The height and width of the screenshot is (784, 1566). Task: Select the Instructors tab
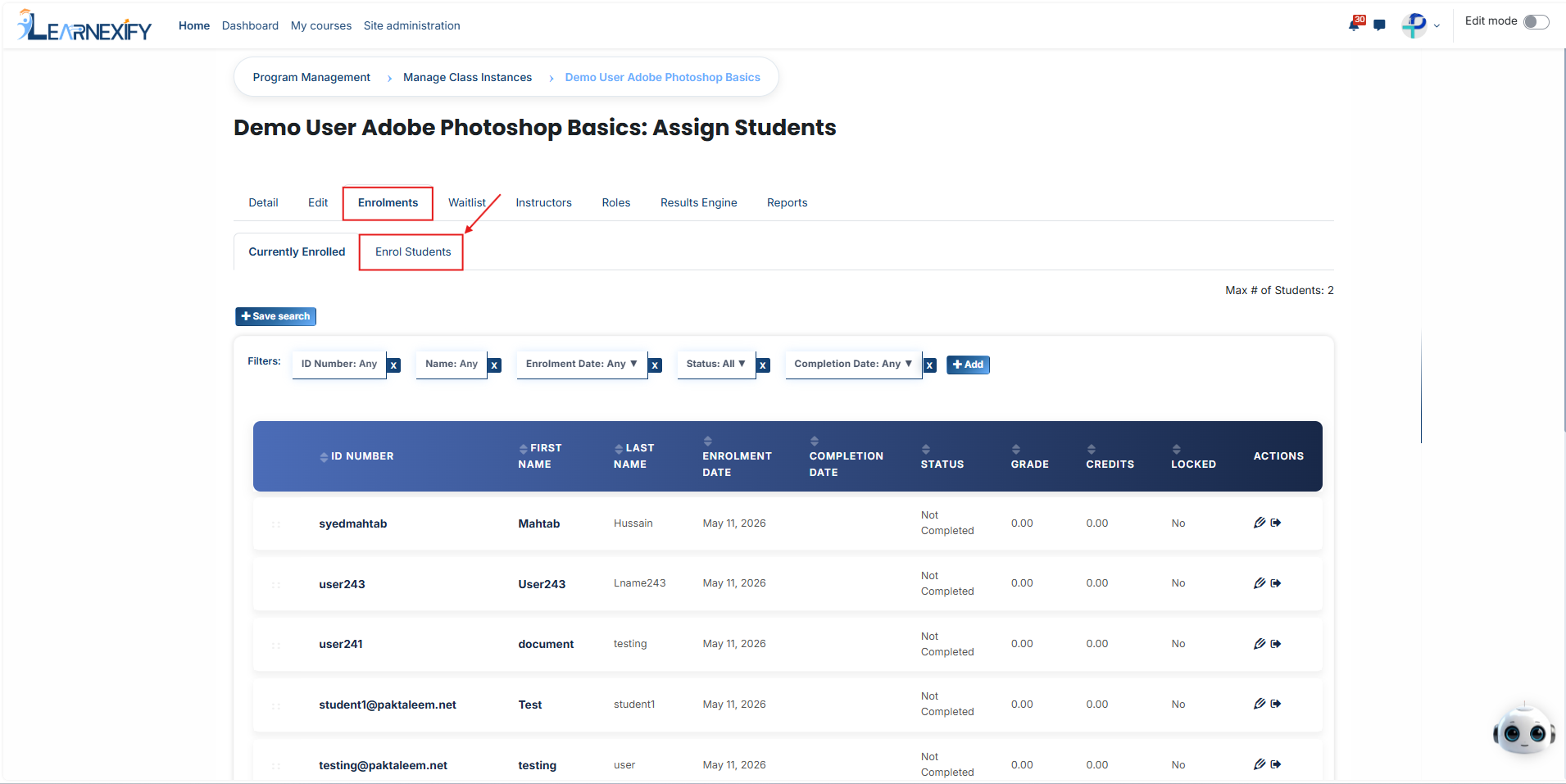(x=543, y=203)
